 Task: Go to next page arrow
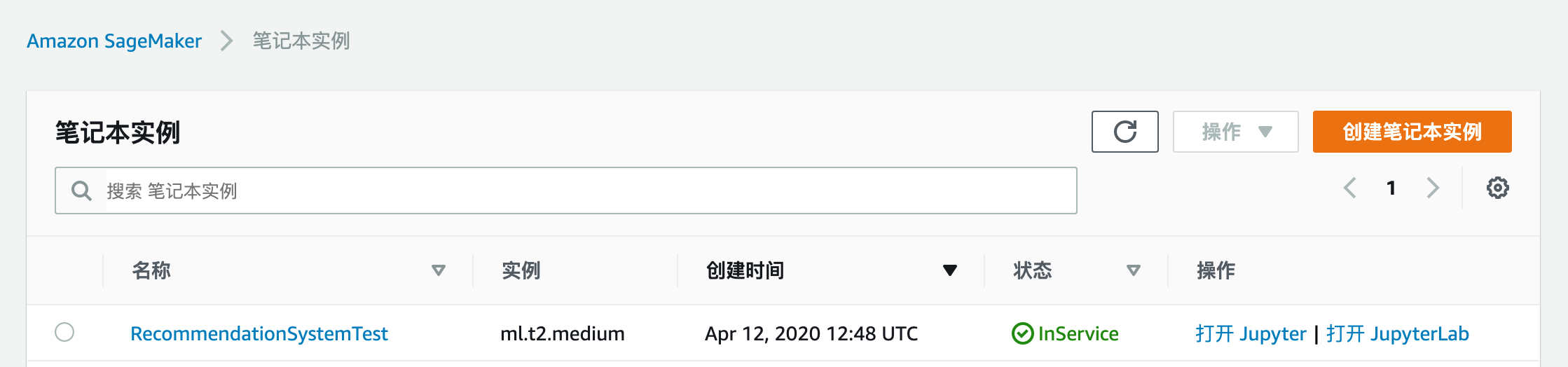pyautogui.click(x=1433, y=188)
